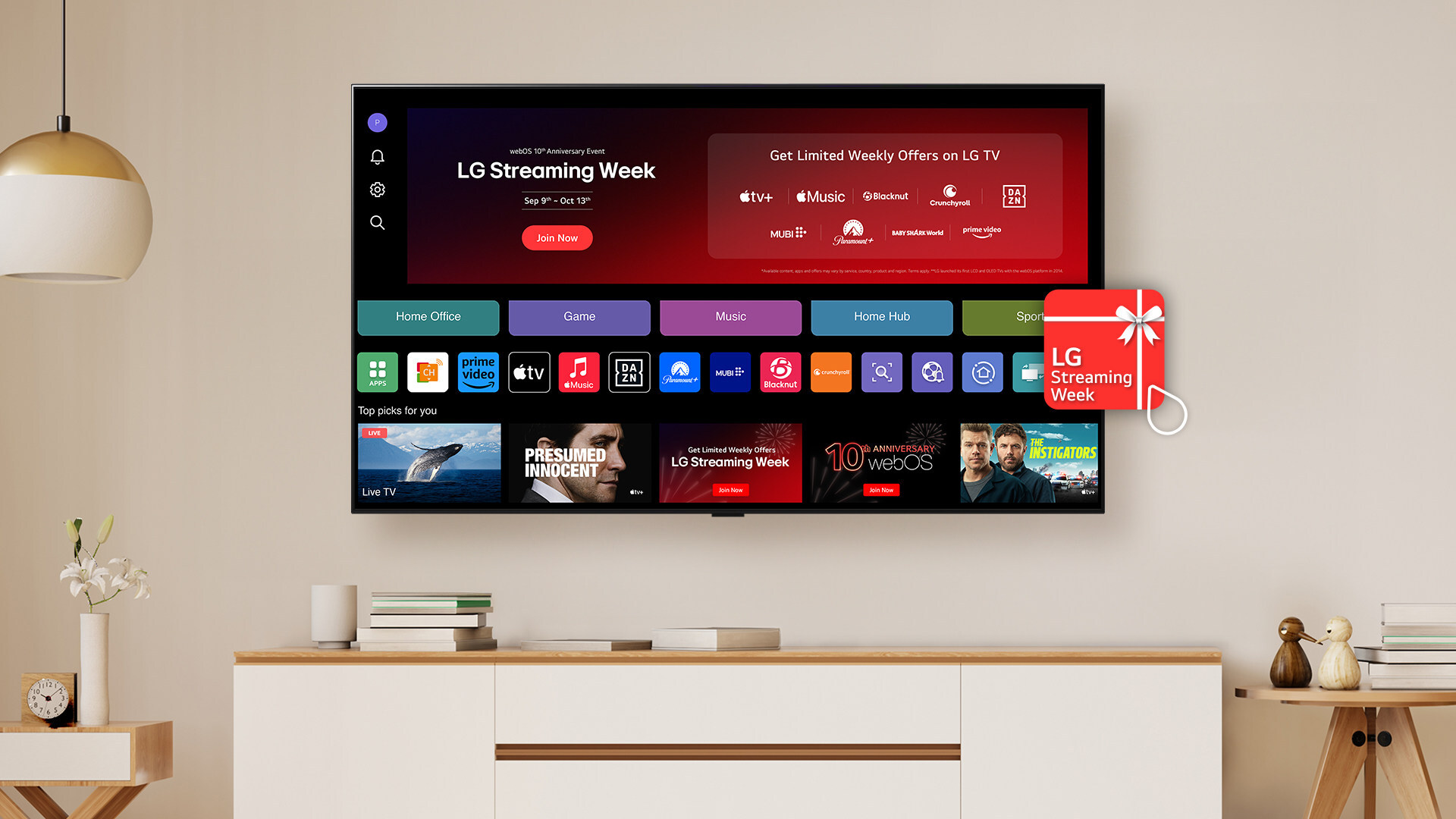
Task: Select DAZN streaming app
Action: (x=629, y=371)
